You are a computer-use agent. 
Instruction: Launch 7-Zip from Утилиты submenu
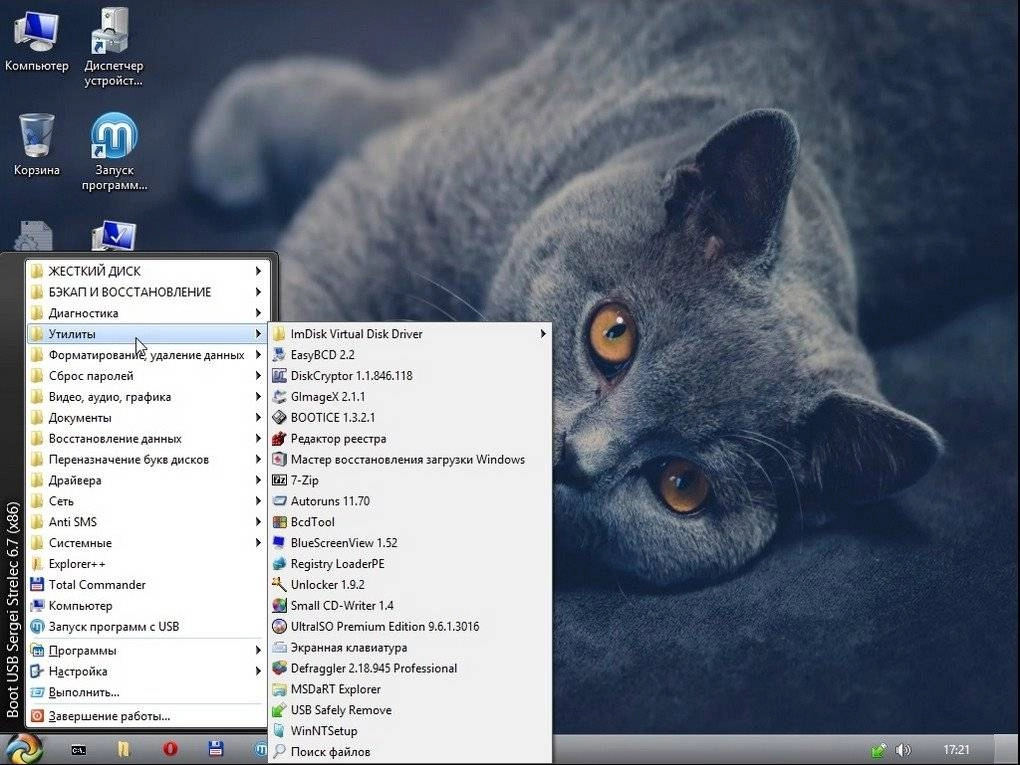[x=410, y=480]
